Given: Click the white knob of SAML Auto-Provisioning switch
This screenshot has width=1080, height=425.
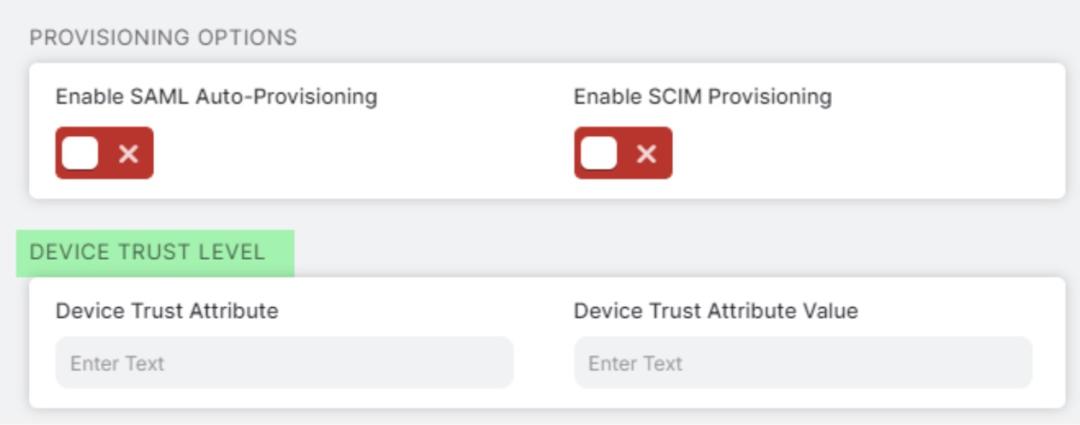Looking at the screenshot, I should 80,153.
